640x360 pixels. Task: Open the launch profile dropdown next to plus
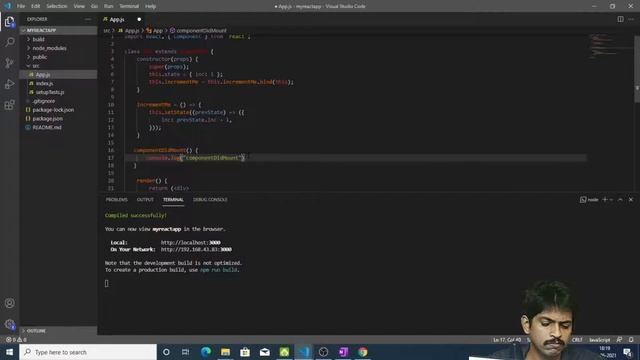[611, 200]
